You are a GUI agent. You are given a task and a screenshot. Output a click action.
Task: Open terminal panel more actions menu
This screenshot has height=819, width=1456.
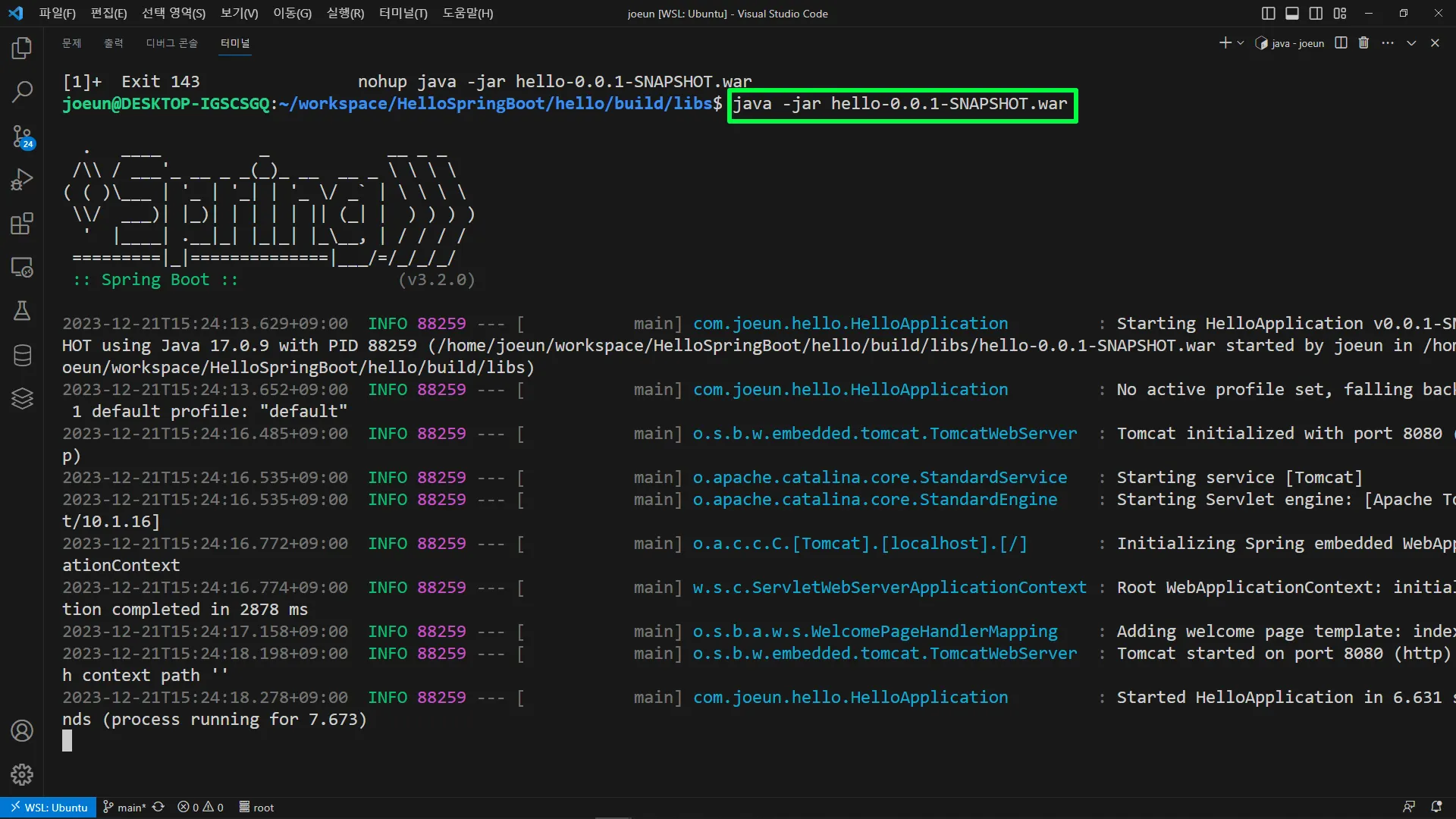pos(1388,43)
